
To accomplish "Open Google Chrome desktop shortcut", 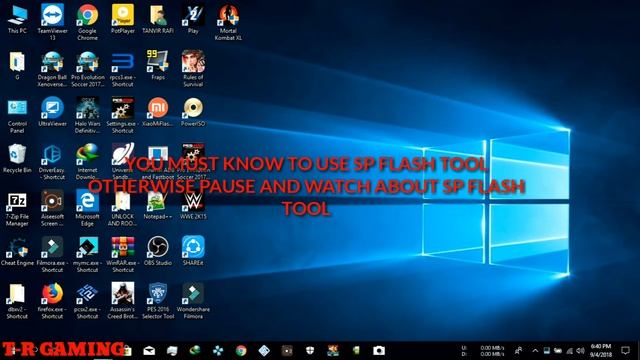I will [x=87, y=22].
